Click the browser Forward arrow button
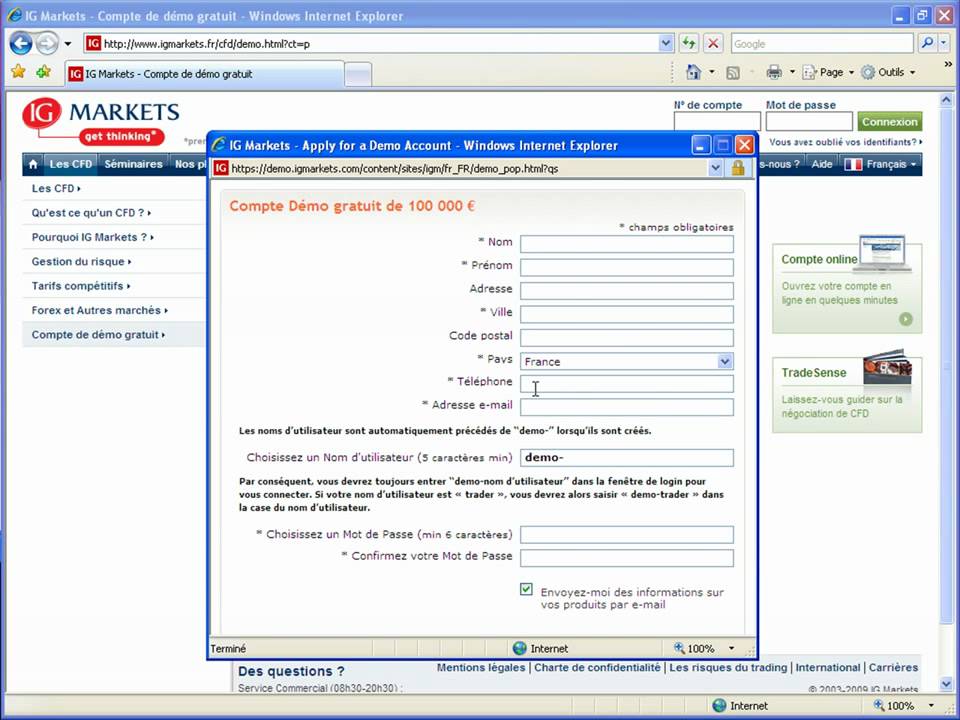The image size is (960, 720). 47,43
